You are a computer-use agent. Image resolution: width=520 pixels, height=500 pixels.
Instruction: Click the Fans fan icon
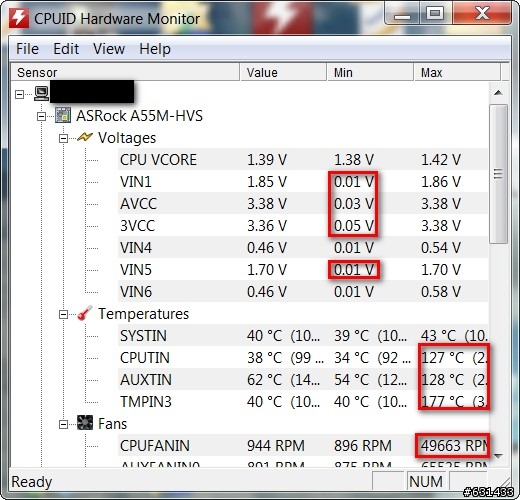tap(85, 423)
